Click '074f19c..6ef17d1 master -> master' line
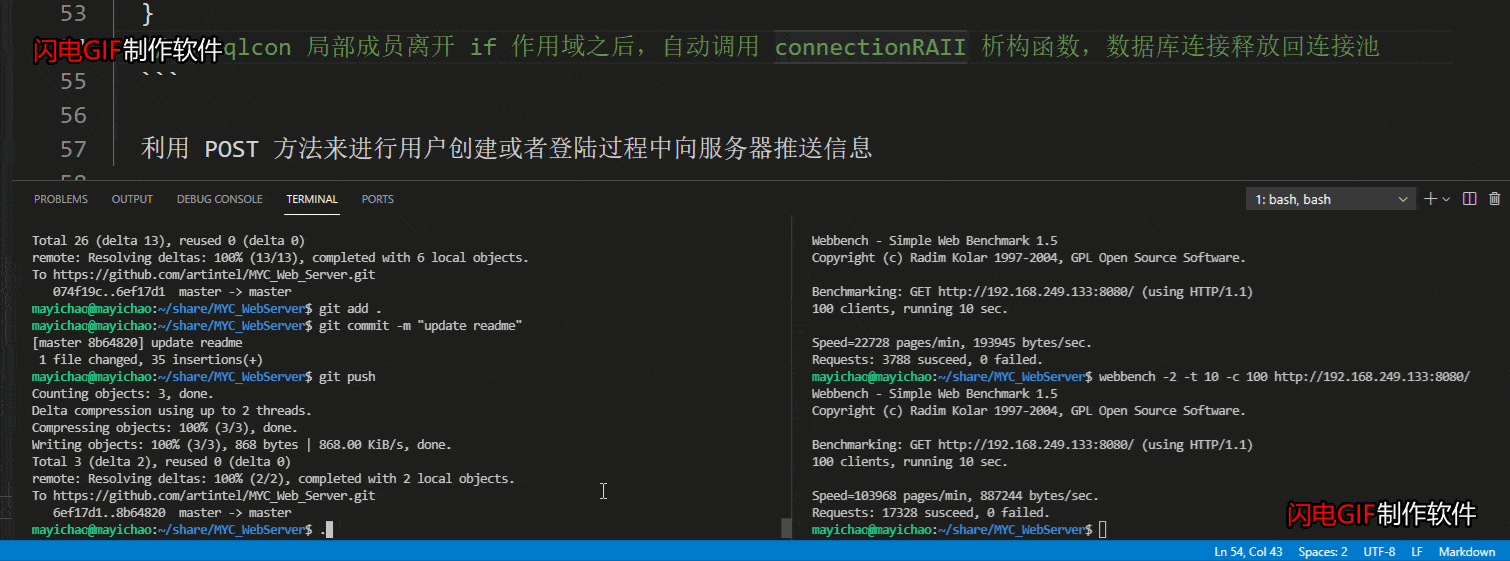The height and width of the screenshot is (561, 1510). click(x=172, y=292)
